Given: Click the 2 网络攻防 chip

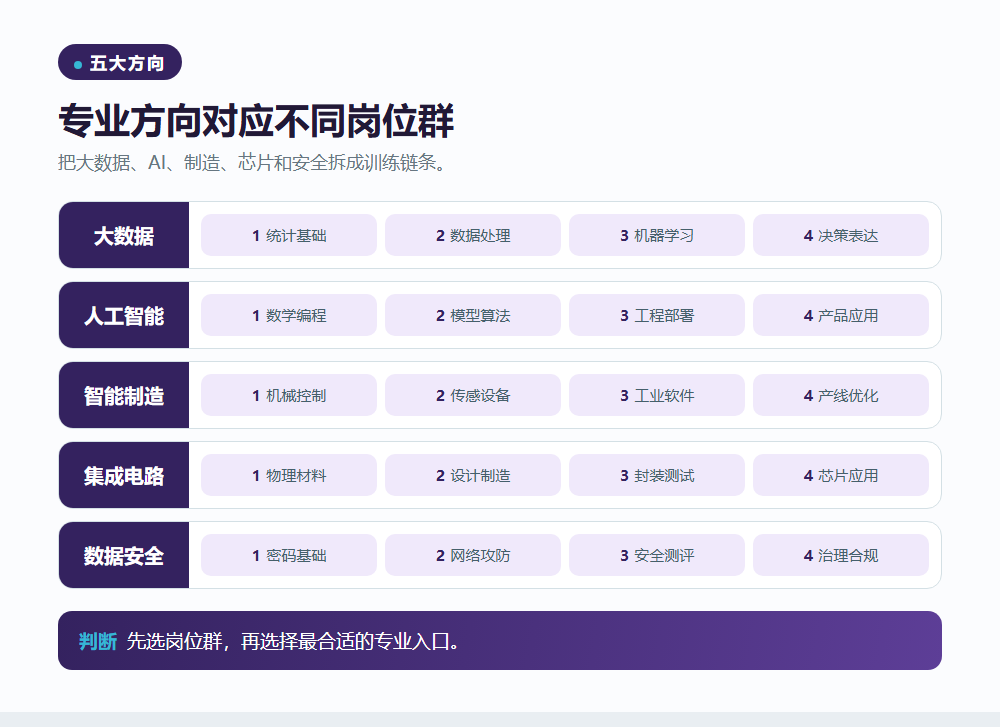Looking at the screenshot, I should pyautogui.click(x=473, y=555).
